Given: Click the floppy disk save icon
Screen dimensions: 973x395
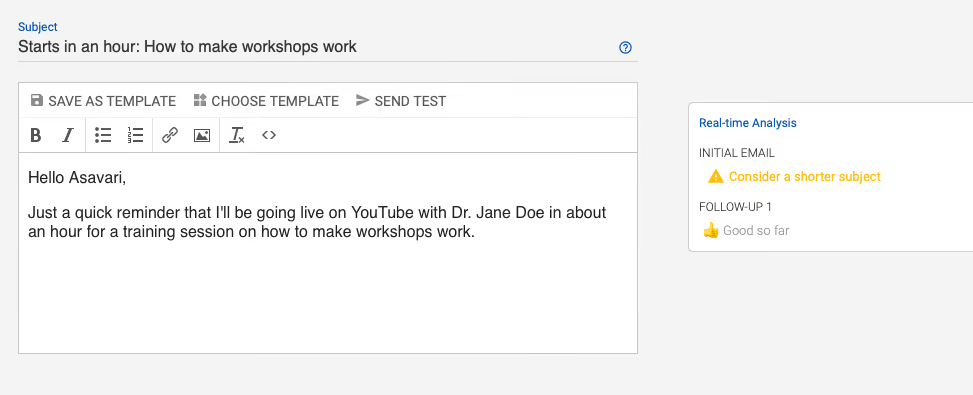Looking at the screenshot, I should 37,100.
